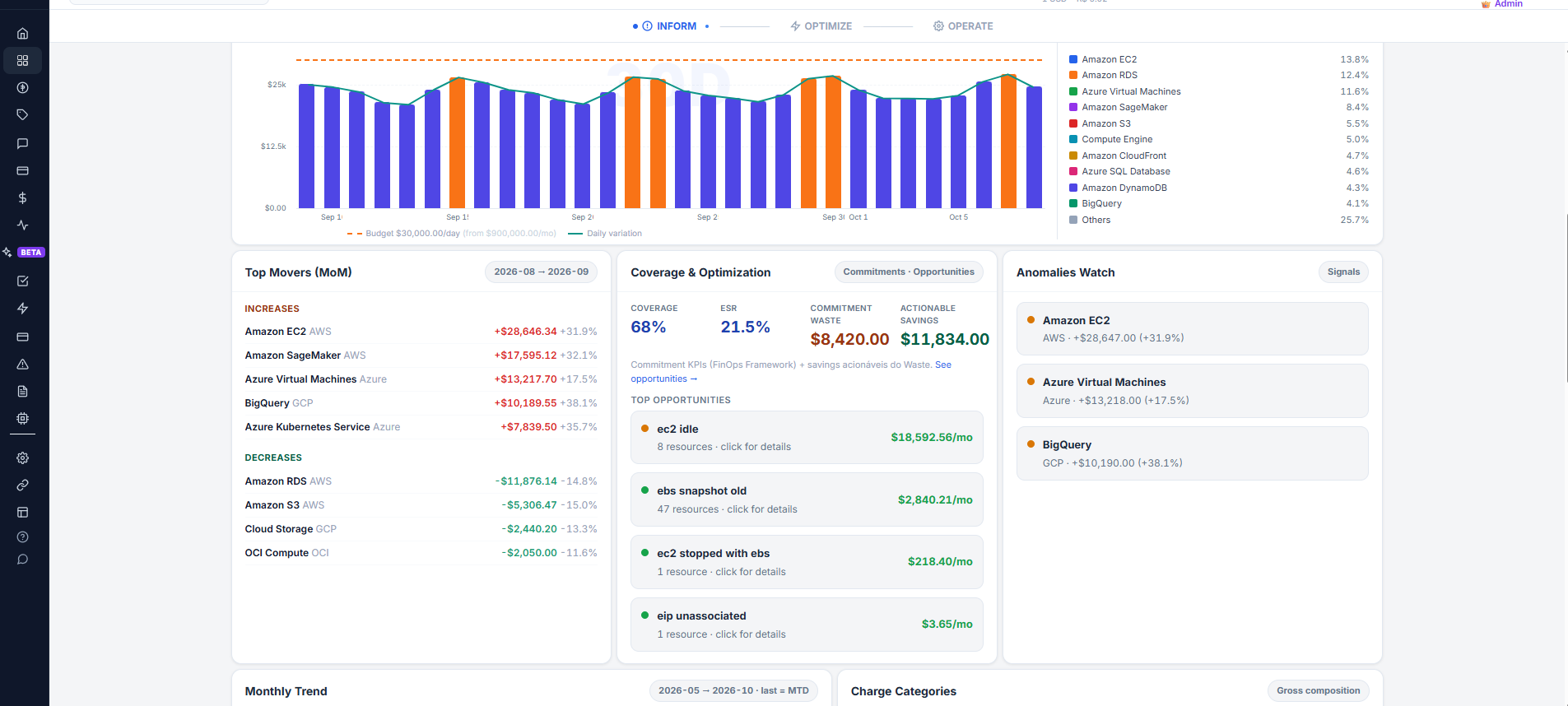The image size is (1568, 706).
Task: Click the circled coin icon in the sidebar
Action: (22, 88)
